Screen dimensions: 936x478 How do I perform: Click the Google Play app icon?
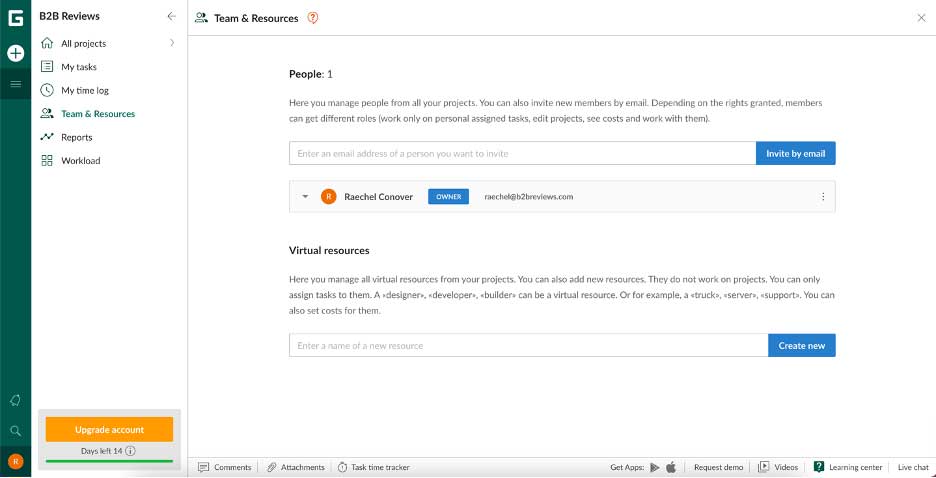coord(655,467)
